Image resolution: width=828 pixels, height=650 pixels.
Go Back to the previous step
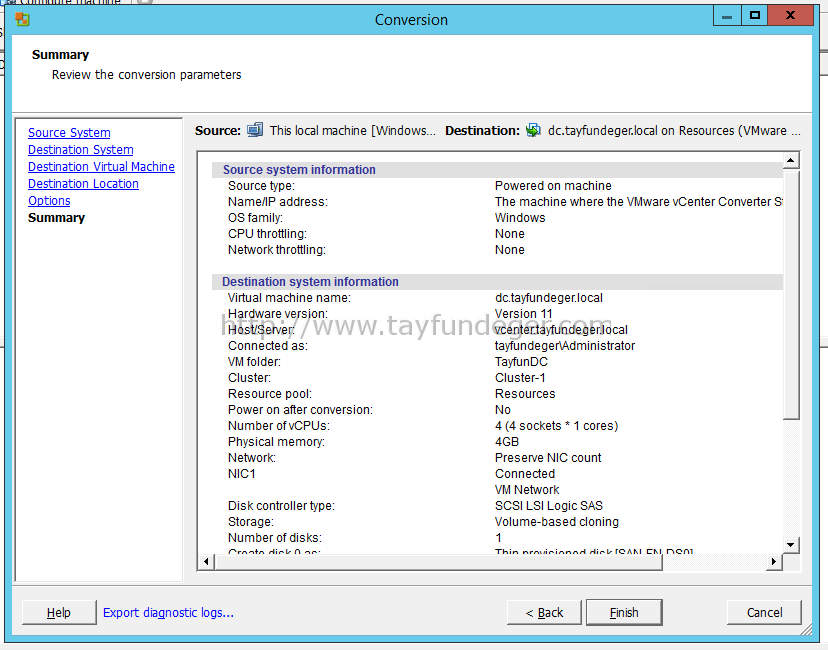coord(544,613)
